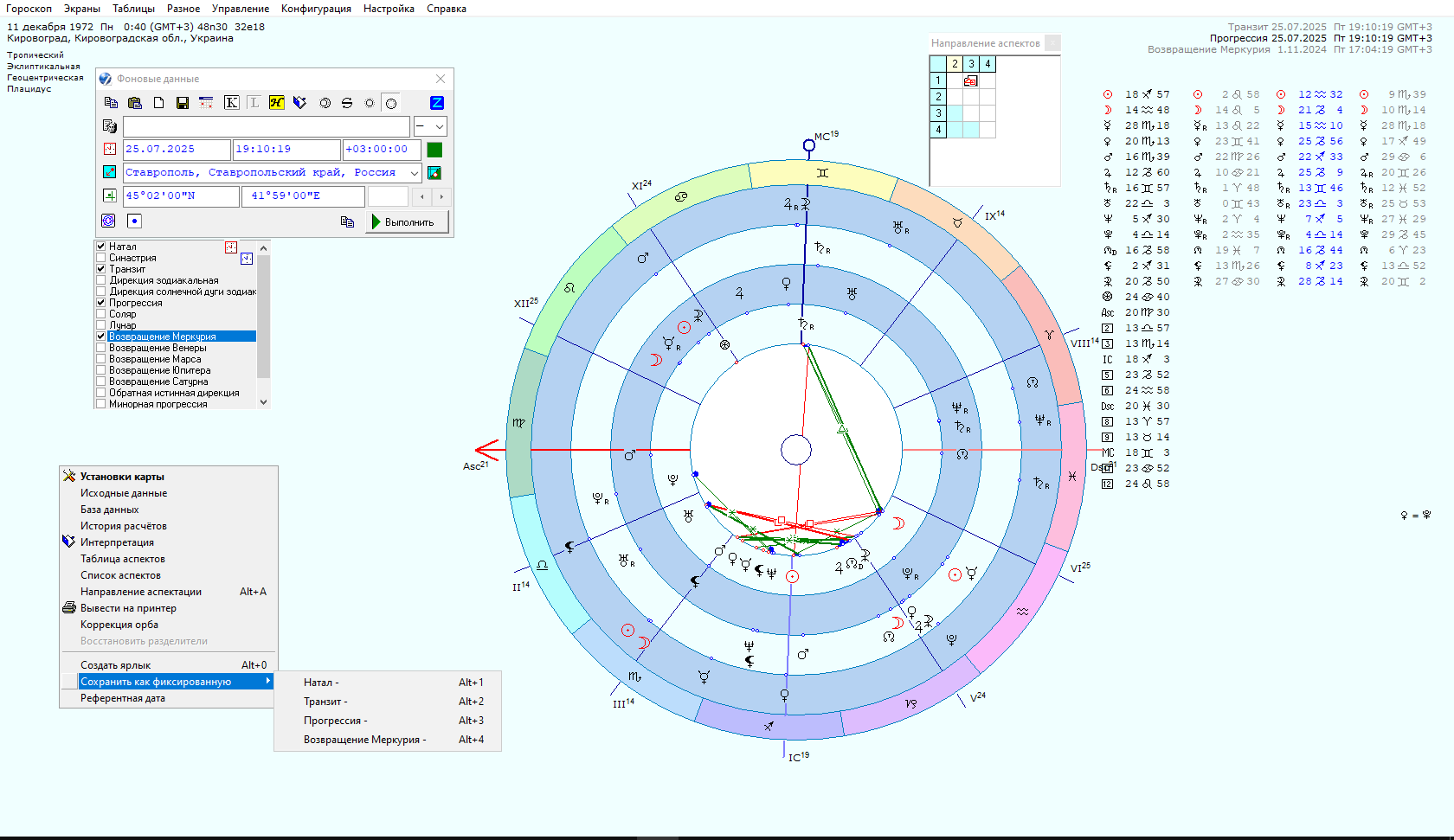Select Интерпретация in context menu
This screenshot has height=840, width=1454.
pos(117,542)
